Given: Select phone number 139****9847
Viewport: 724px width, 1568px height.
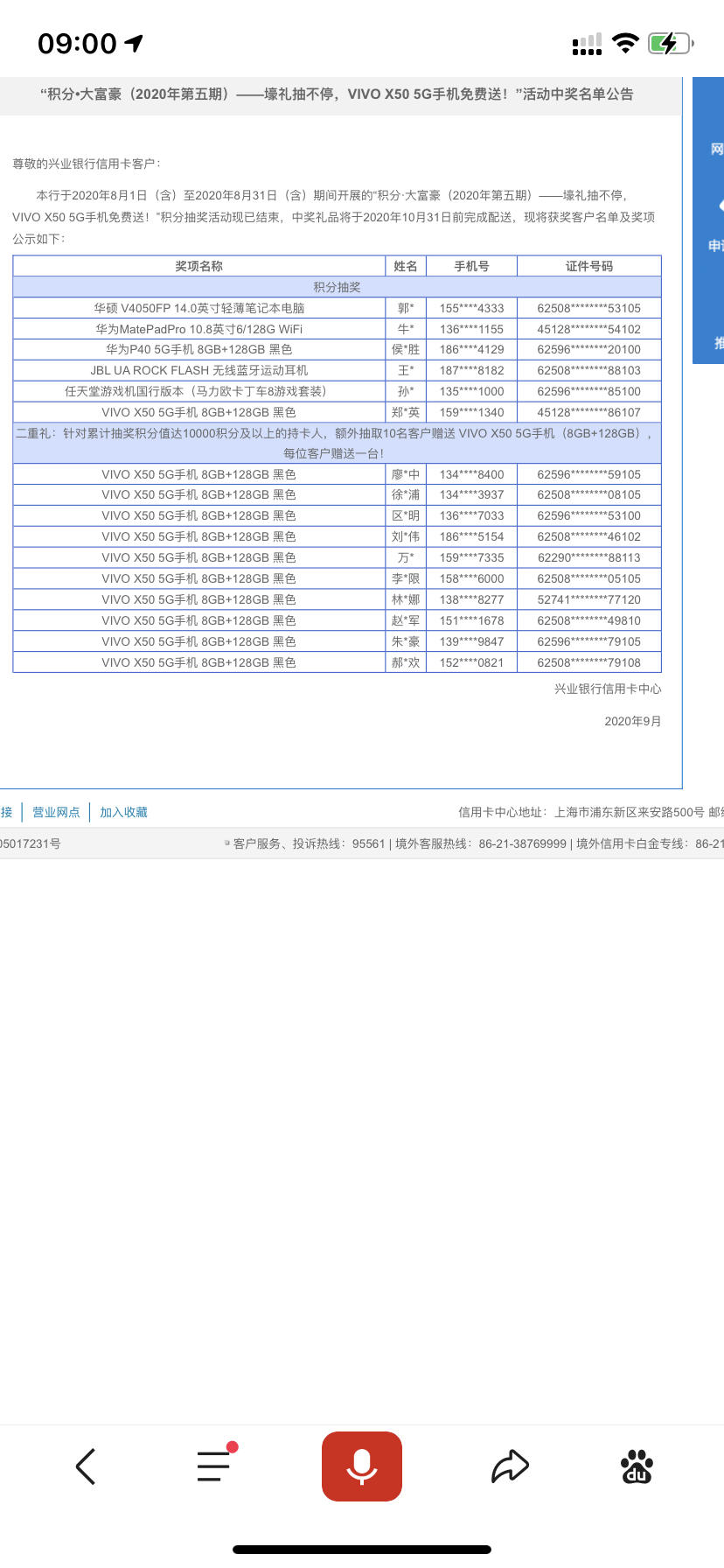Looking at the screenshot, I should pos(472,641).
